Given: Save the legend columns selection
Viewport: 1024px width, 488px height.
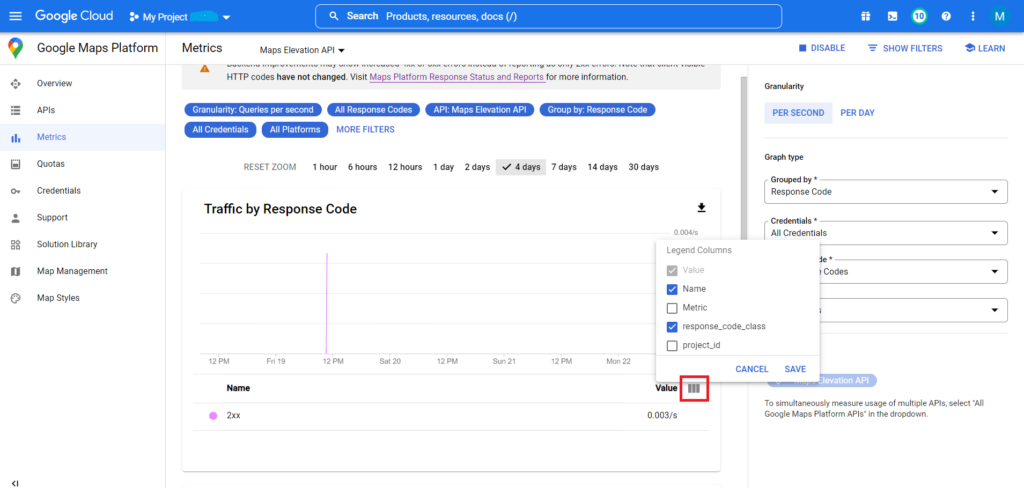Looking at the screenshot, I should 795,369.
